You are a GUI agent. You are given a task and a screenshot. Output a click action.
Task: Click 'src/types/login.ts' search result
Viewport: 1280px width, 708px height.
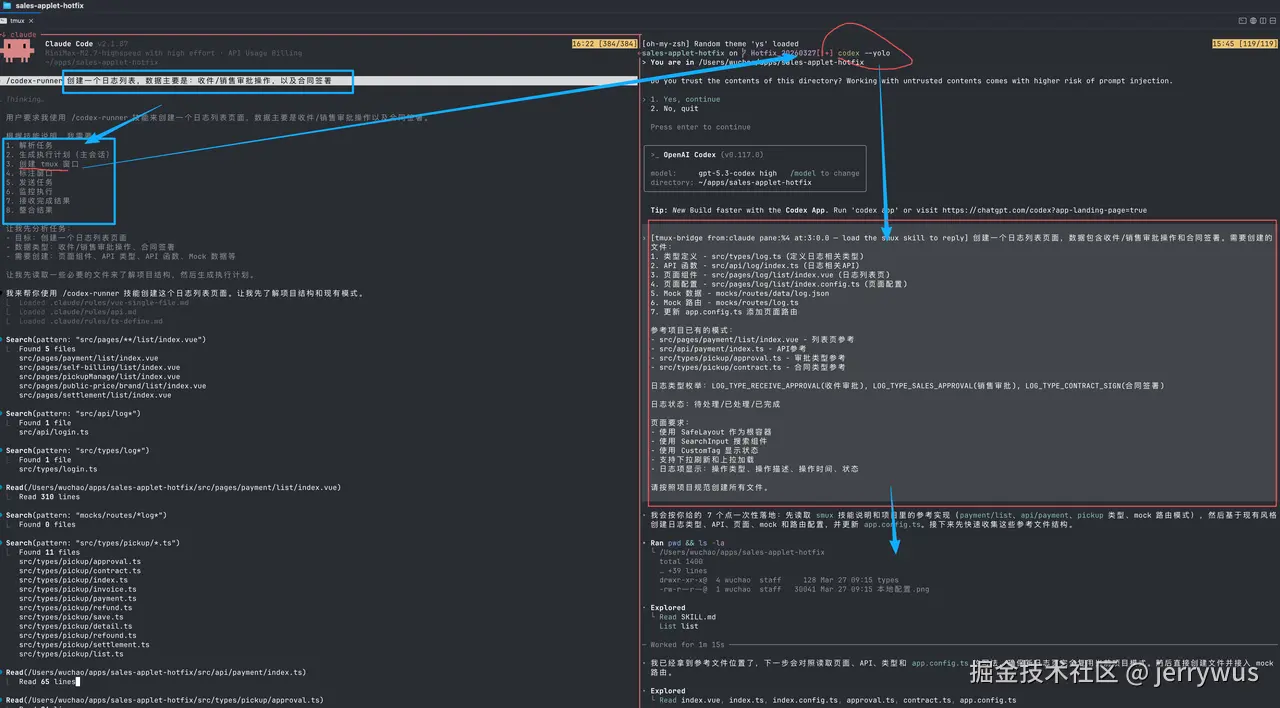tap(58, 469)
